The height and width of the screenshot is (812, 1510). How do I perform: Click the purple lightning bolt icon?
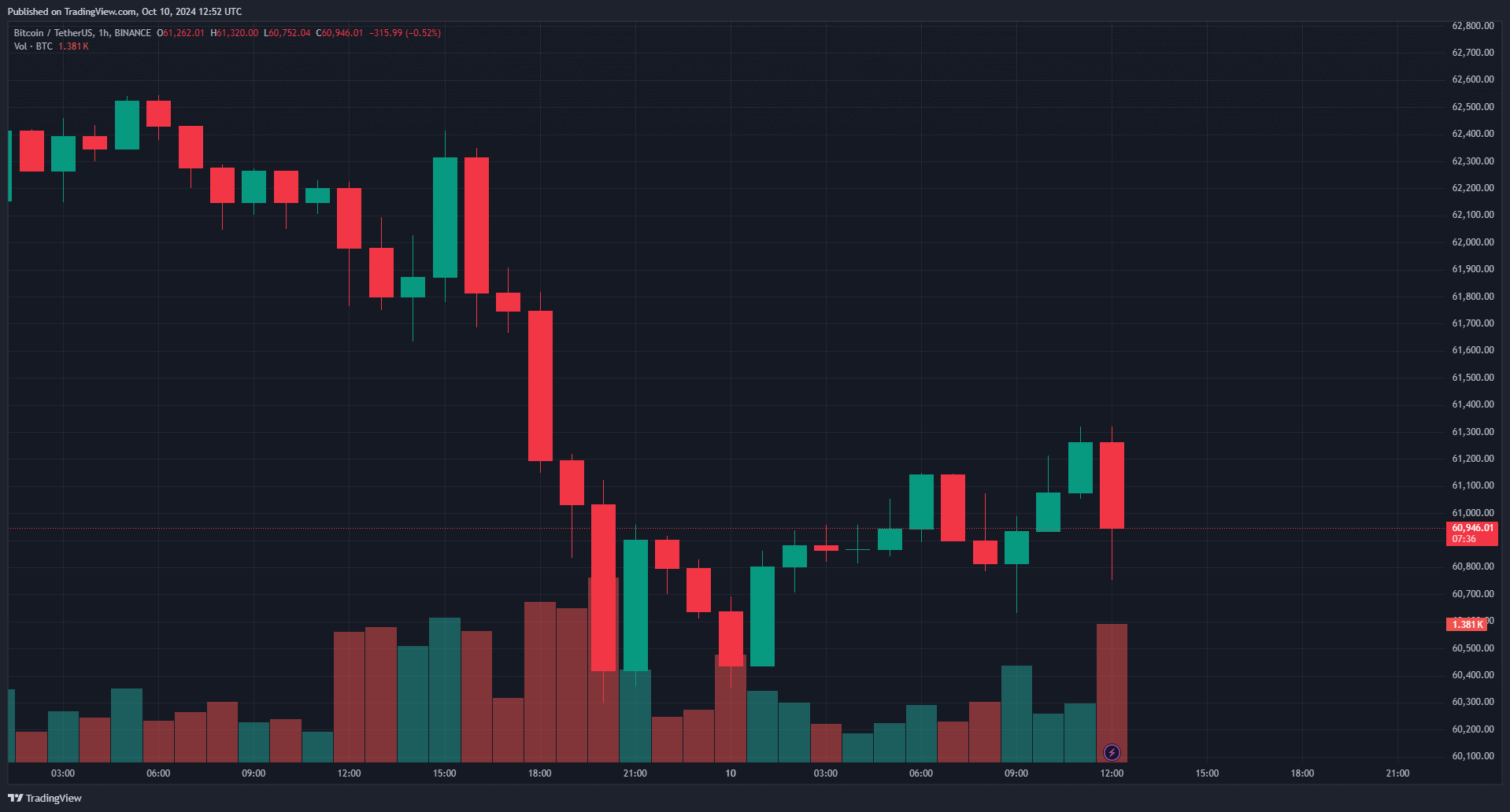coord(1112,753)
